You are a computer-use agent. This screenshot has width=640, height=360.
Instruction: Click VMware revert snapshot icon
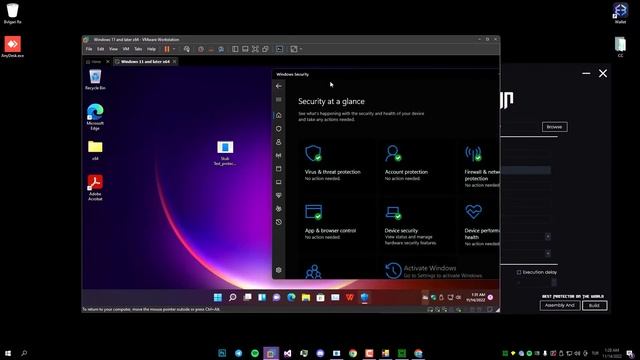[211, 49]
